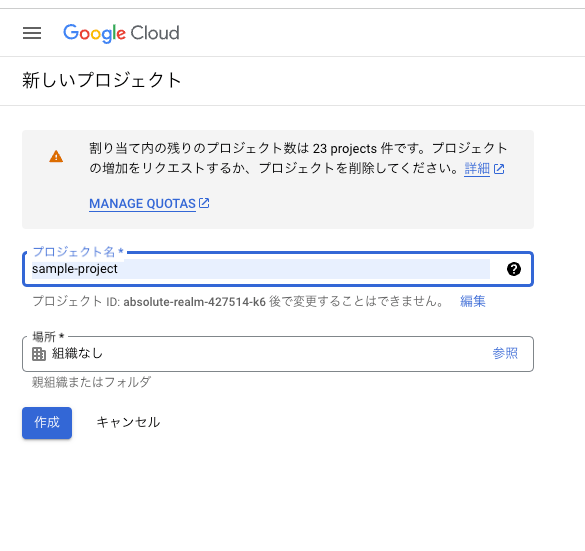585x551 pixels.
Task: Click external-link icon beside MANAGE QUOTAS
Action: click(x=204, y=203)
